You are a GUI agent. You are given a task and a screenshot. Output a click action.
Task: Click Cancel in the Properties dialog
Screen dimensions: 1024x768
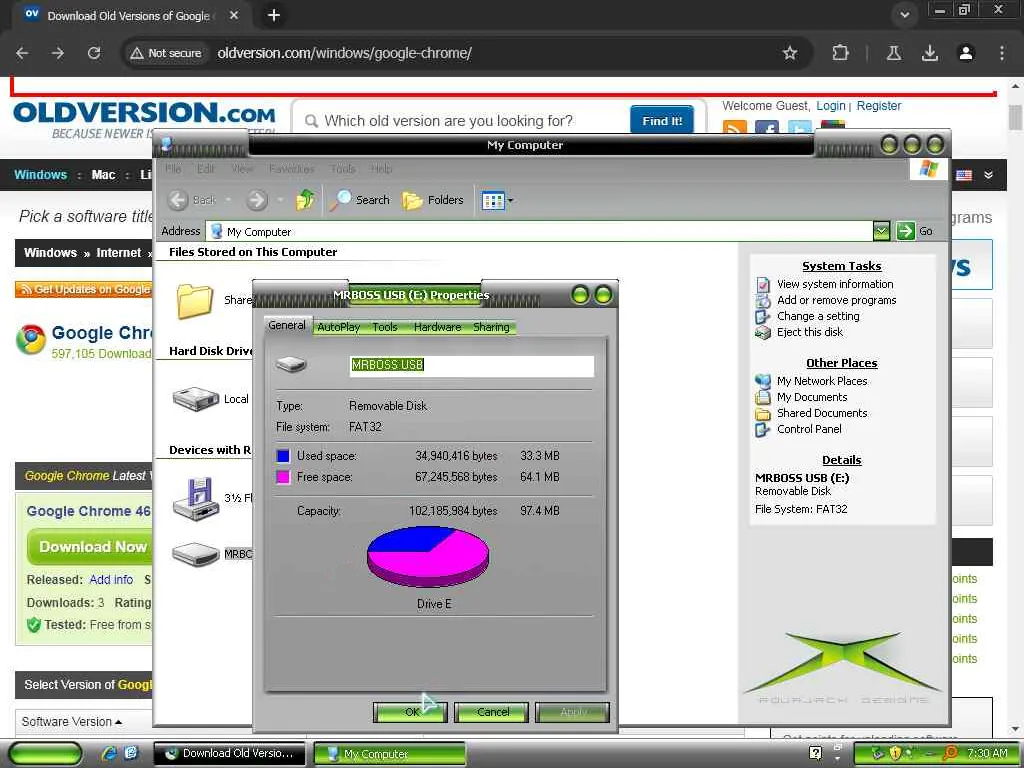click(x=491, y=712)
